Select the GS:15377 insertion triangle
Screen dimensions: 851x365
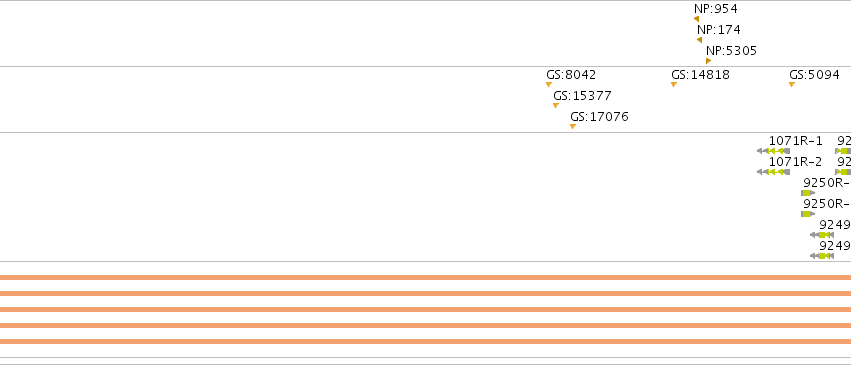556,106
